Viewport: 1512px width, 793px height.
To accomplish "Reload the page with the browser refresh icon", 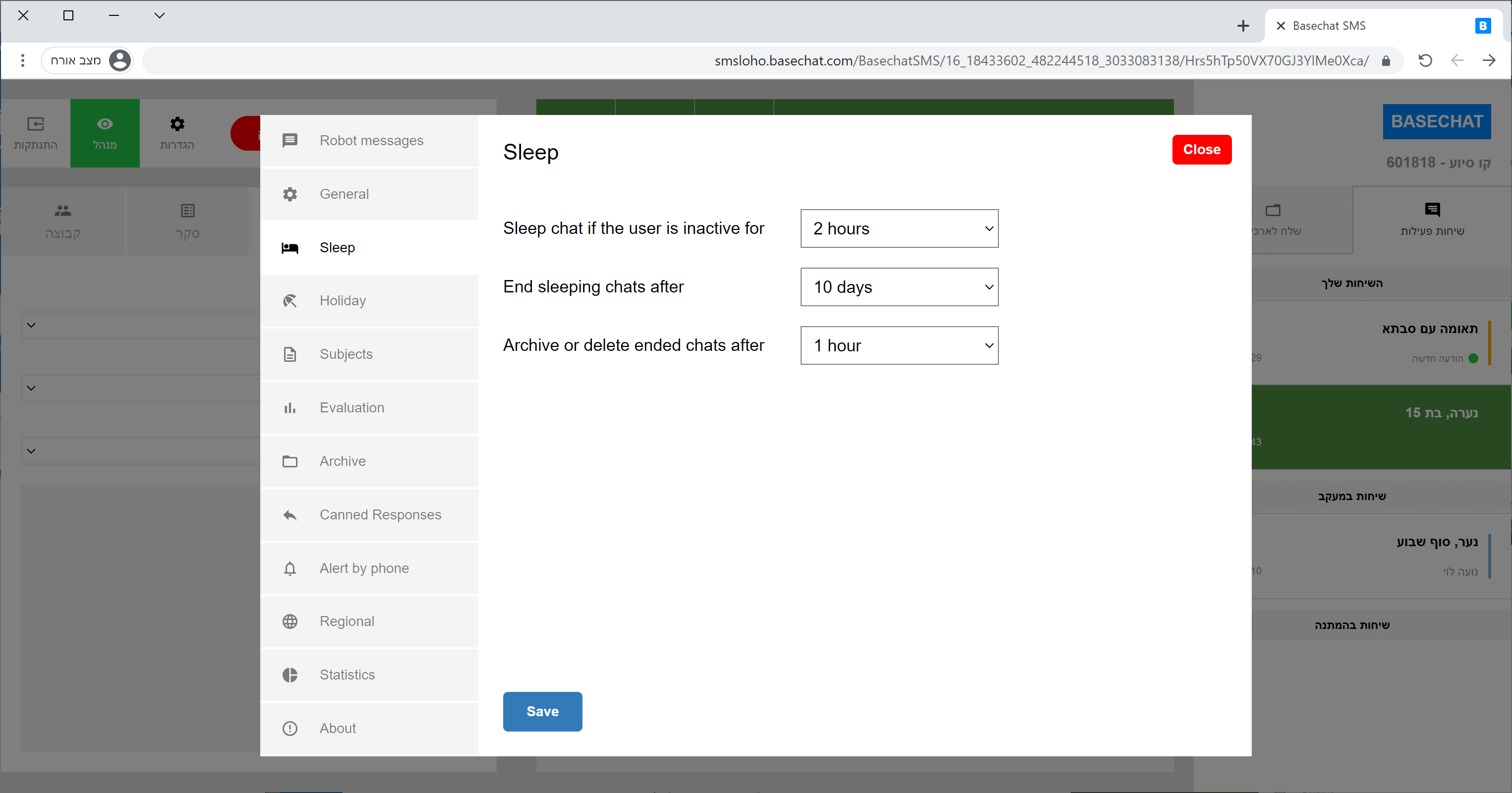I will (x=1425, y=60).
